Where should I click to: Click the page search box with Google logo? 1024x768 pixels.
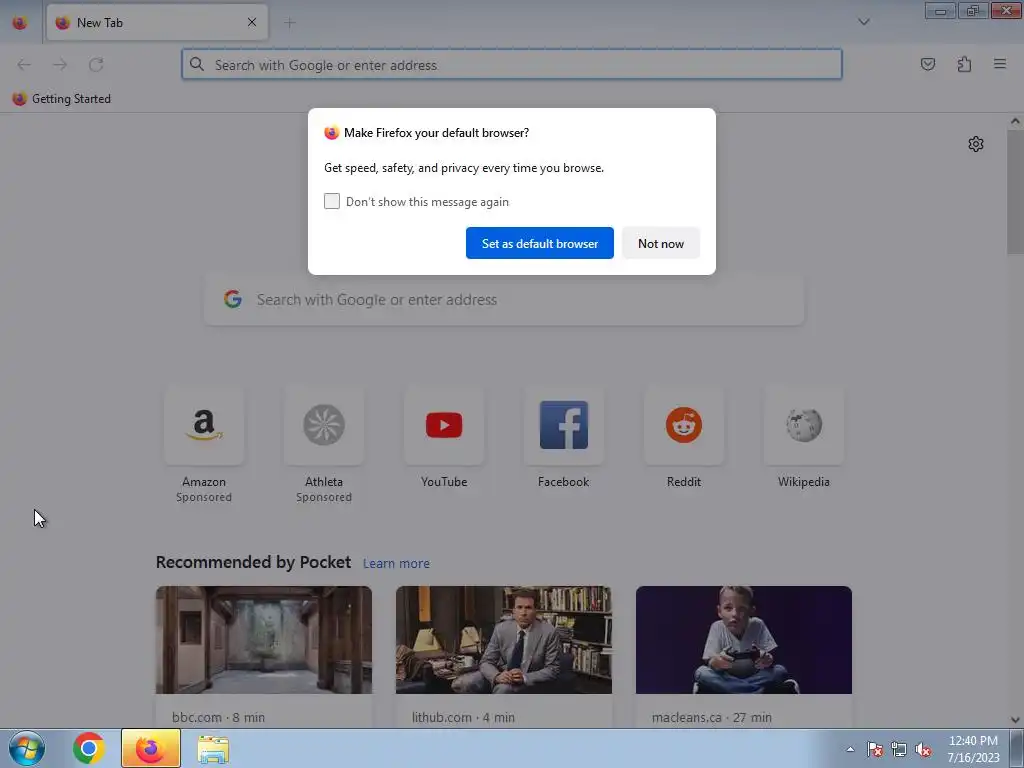pyautogui.click(x=504, y=300)
